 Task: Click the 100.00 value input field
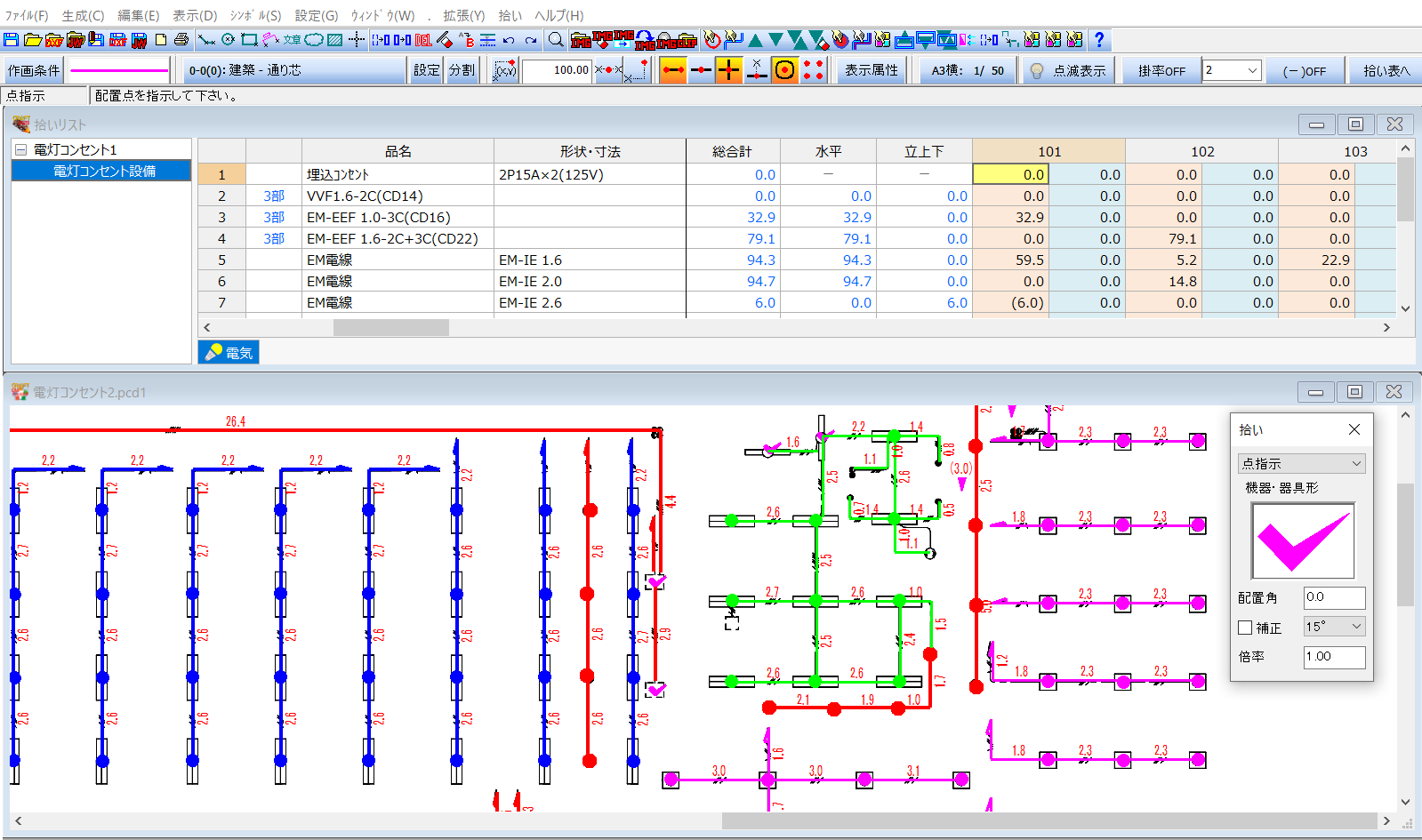pos(558,70)
